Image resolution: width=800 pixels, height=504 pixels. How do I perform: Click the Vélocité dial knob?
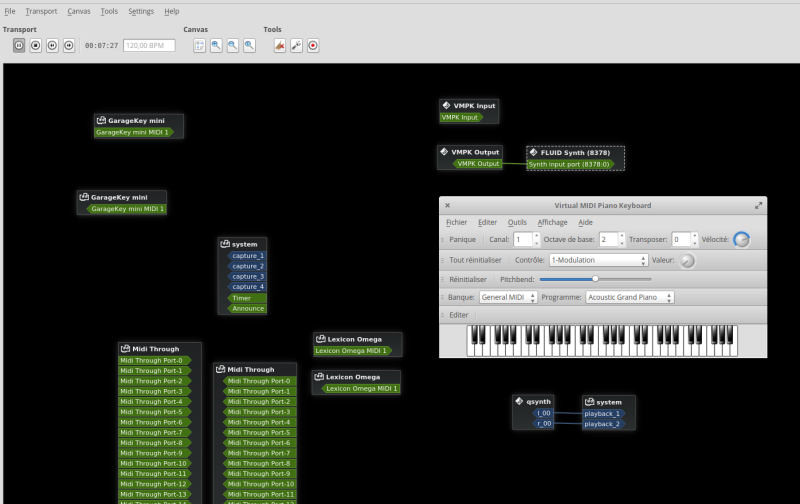pos(741,239)
